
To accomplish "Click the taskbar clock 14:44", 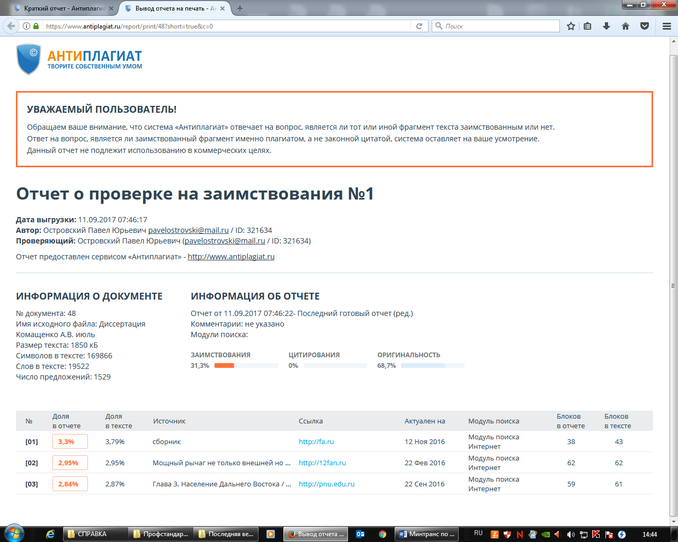I will [x=649, y=535].
